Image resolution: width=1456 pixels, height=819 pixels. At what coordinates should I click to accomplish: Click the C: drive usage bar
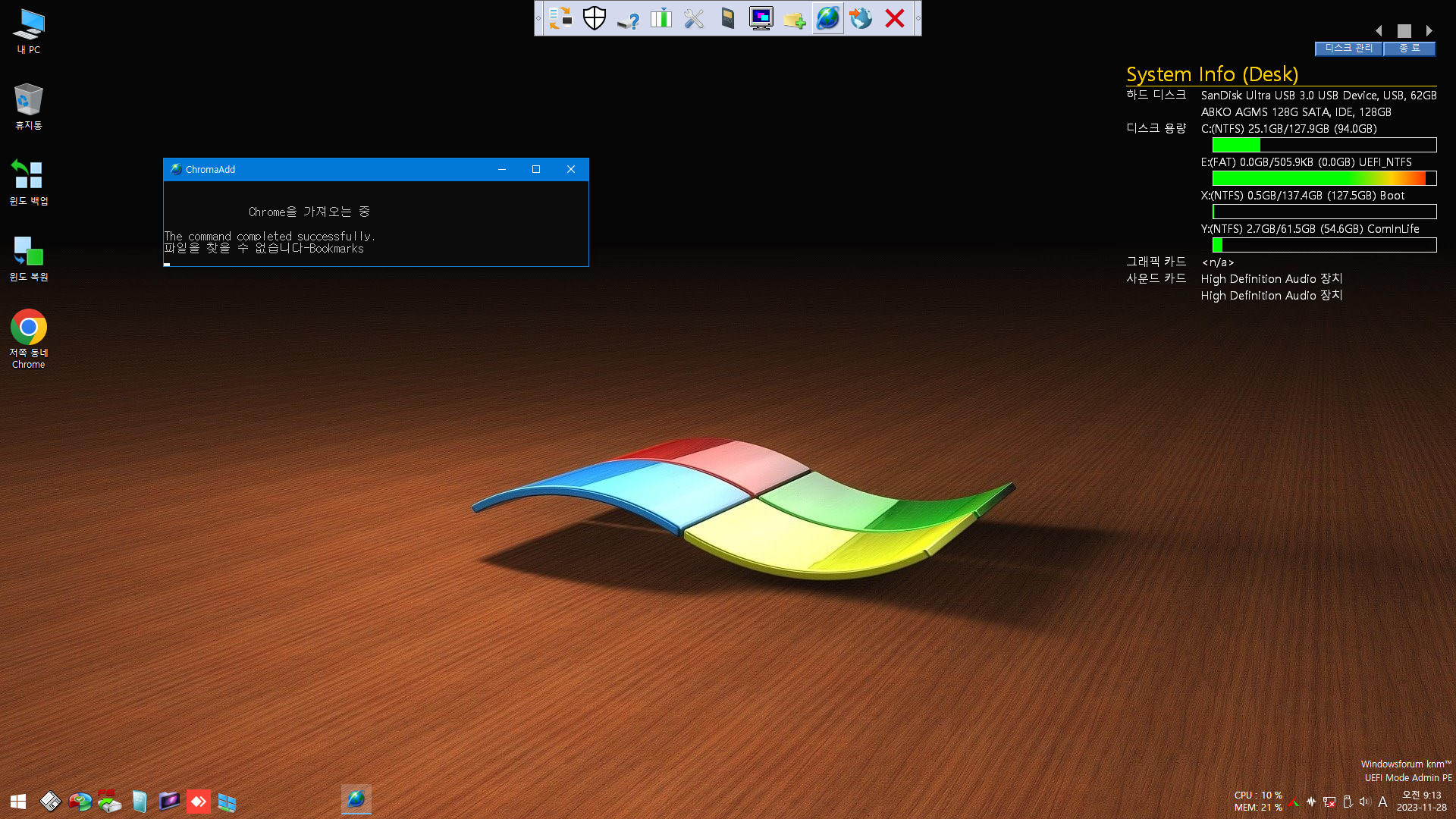click(1324, 145)
